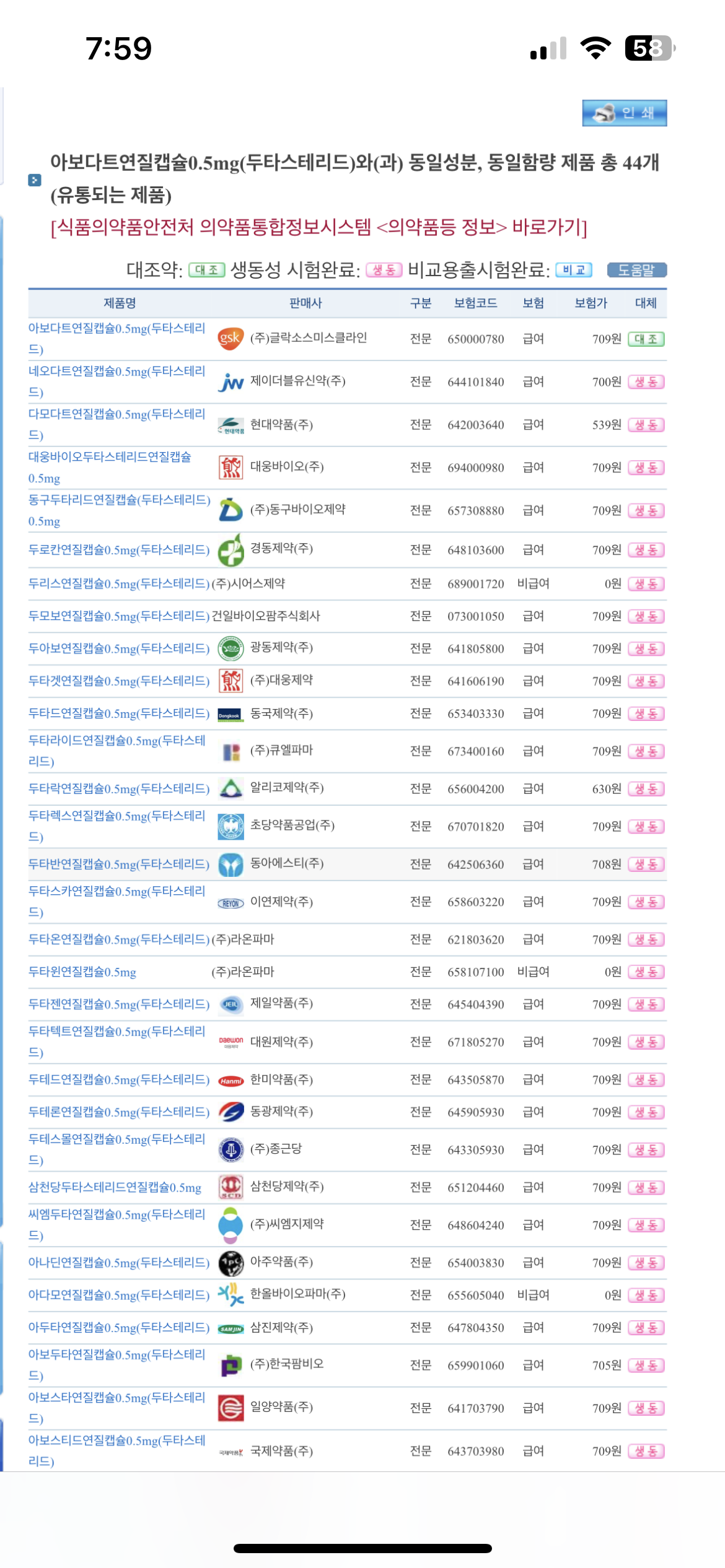Open 두로칸연질캡슐0.5mg product link
The height and width of the screenshot is (1568, 725).
tap(119, 550)
